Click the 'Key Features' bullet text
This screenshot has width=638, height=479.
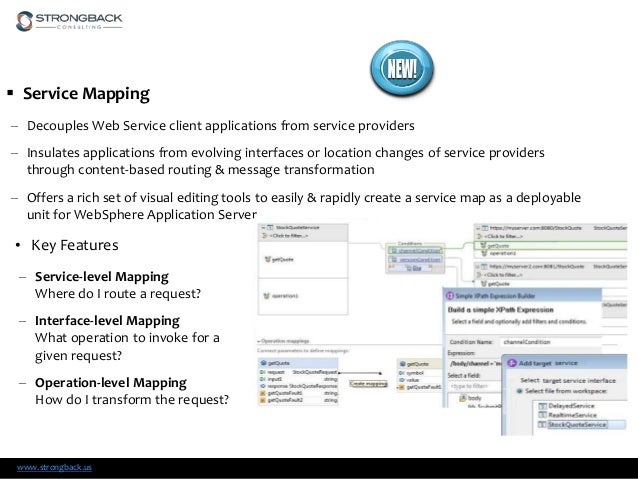point(75,245)
